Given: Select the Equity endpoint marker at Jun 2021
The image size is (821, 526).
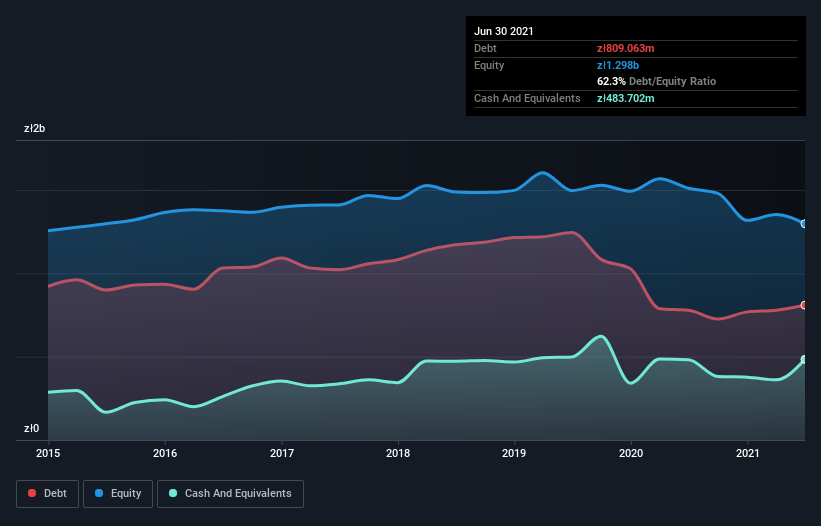Looking at the screenshot, I should (x=804, y=223).
